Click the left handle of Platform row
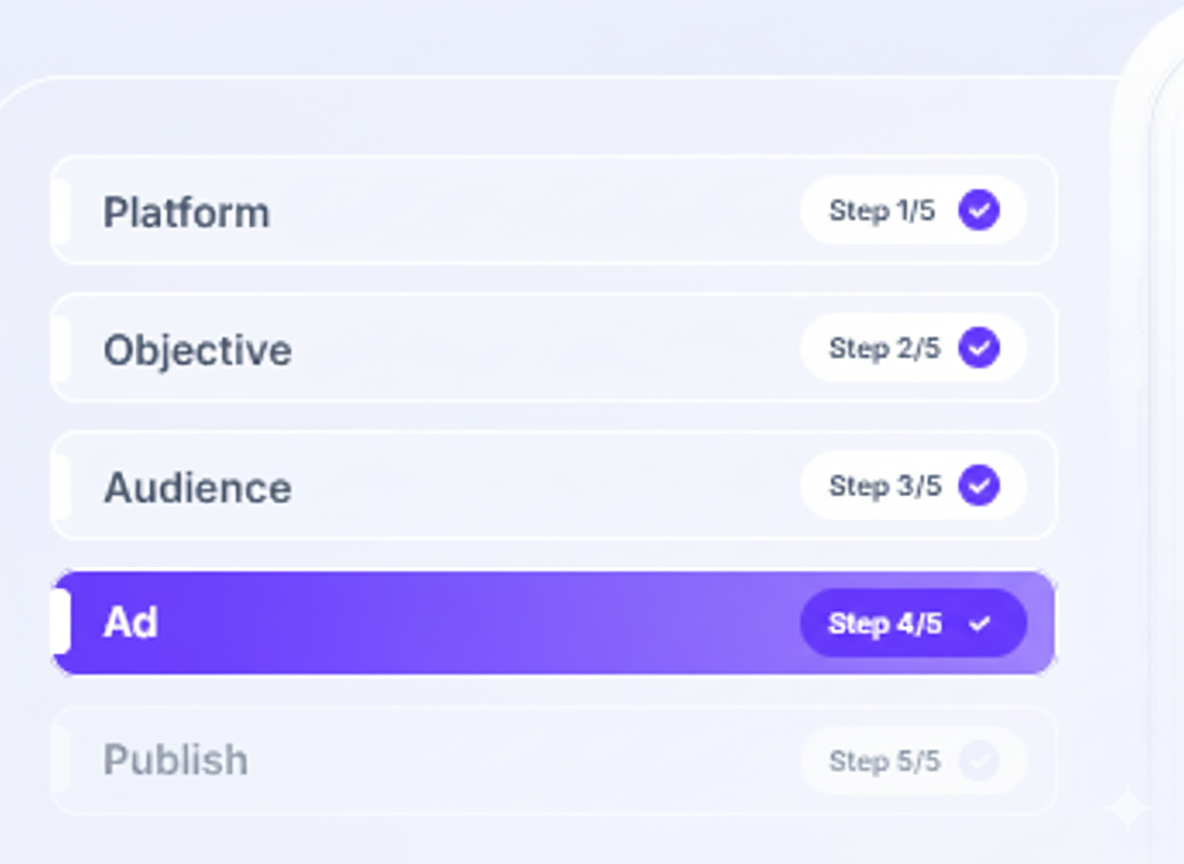Image resolution: width=1184 pixels, height=864 pixels. point(61,211)
